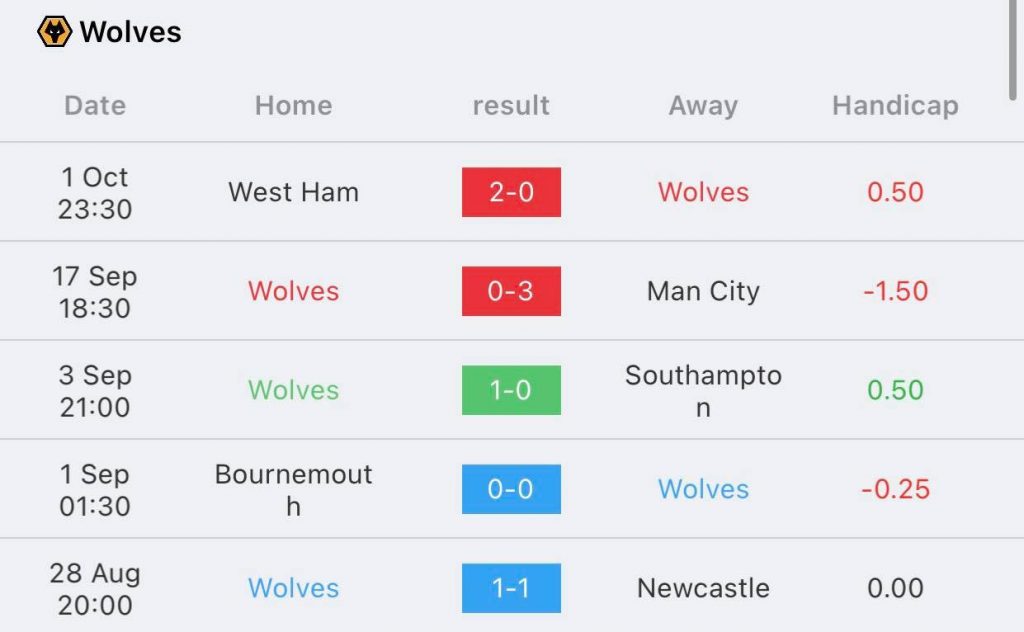1024x632 pixels.
Task: Select West Ham home team
Action: (x=293, y=192)
